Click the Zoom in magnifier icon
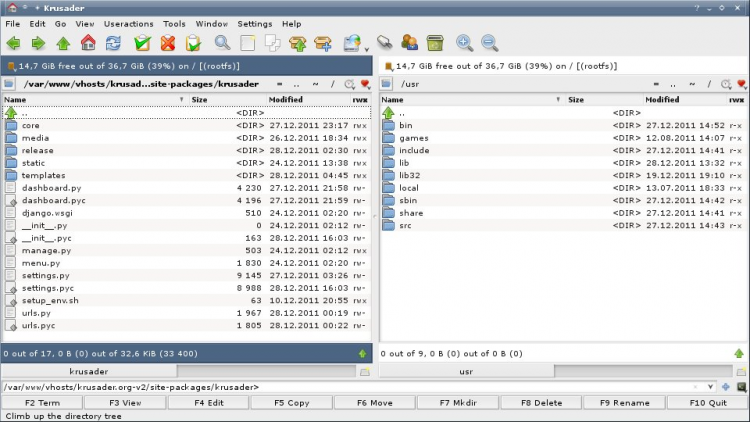 [464, 43]
